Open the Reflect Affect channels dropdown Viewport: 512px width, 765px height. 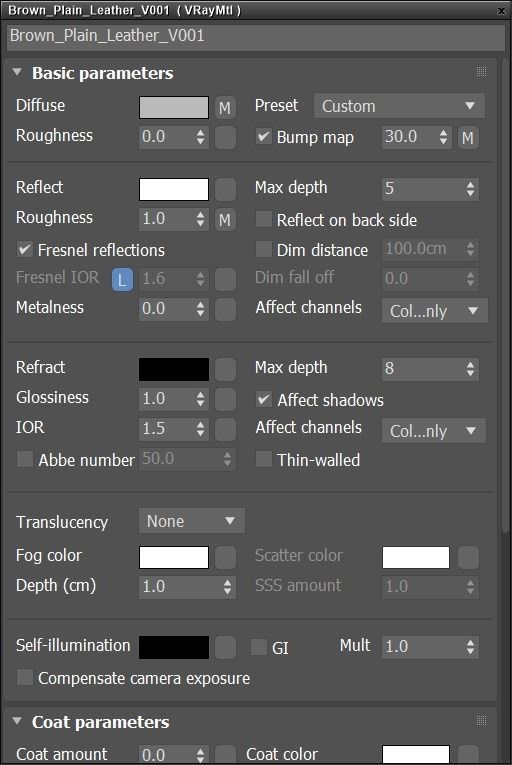(x=434, y=311)
